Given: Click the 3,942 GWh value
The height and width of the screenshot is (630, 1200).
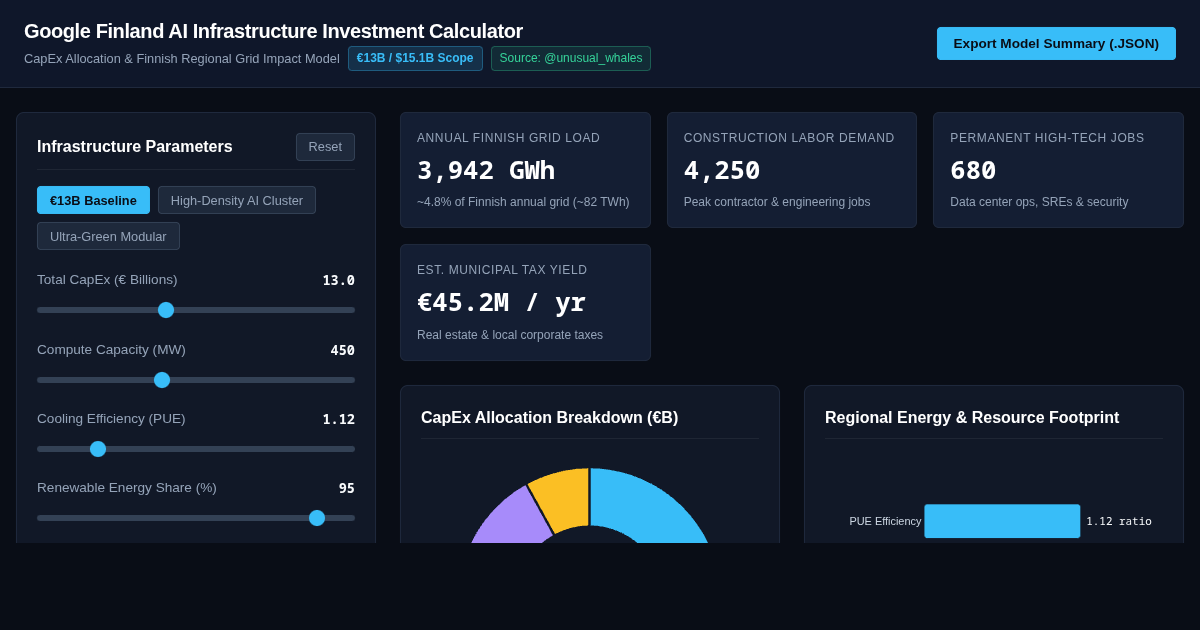Looking at the screenshot, I should (x=486, y=170).
